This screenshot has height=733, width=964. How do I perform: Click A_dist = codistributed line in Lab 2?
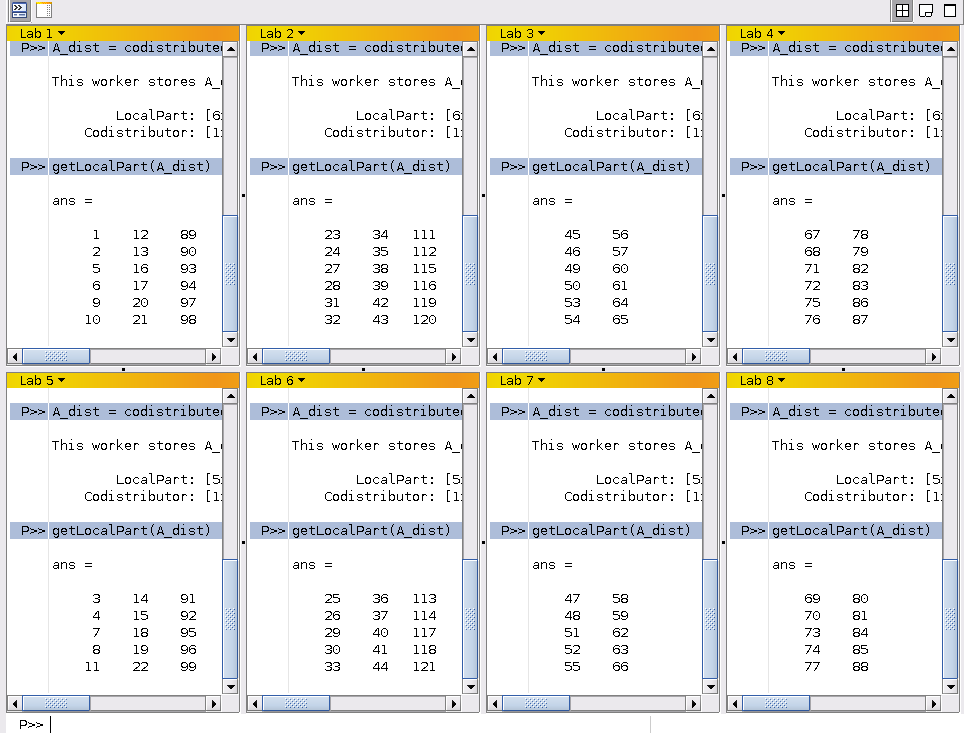[x=376, y=47]
